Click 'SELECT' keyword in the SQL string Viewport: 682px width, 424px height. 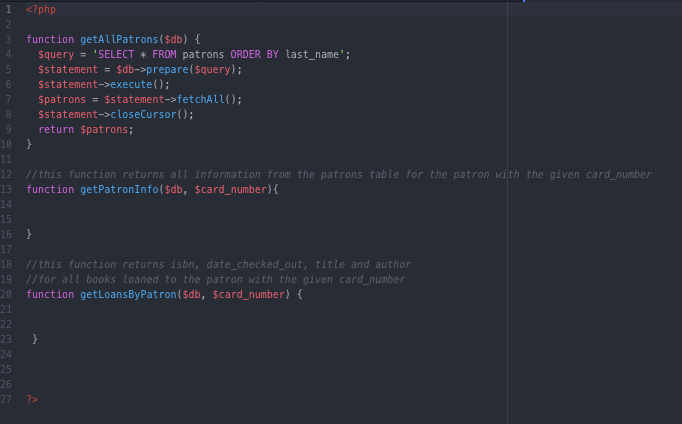click(x=116, y=54)
